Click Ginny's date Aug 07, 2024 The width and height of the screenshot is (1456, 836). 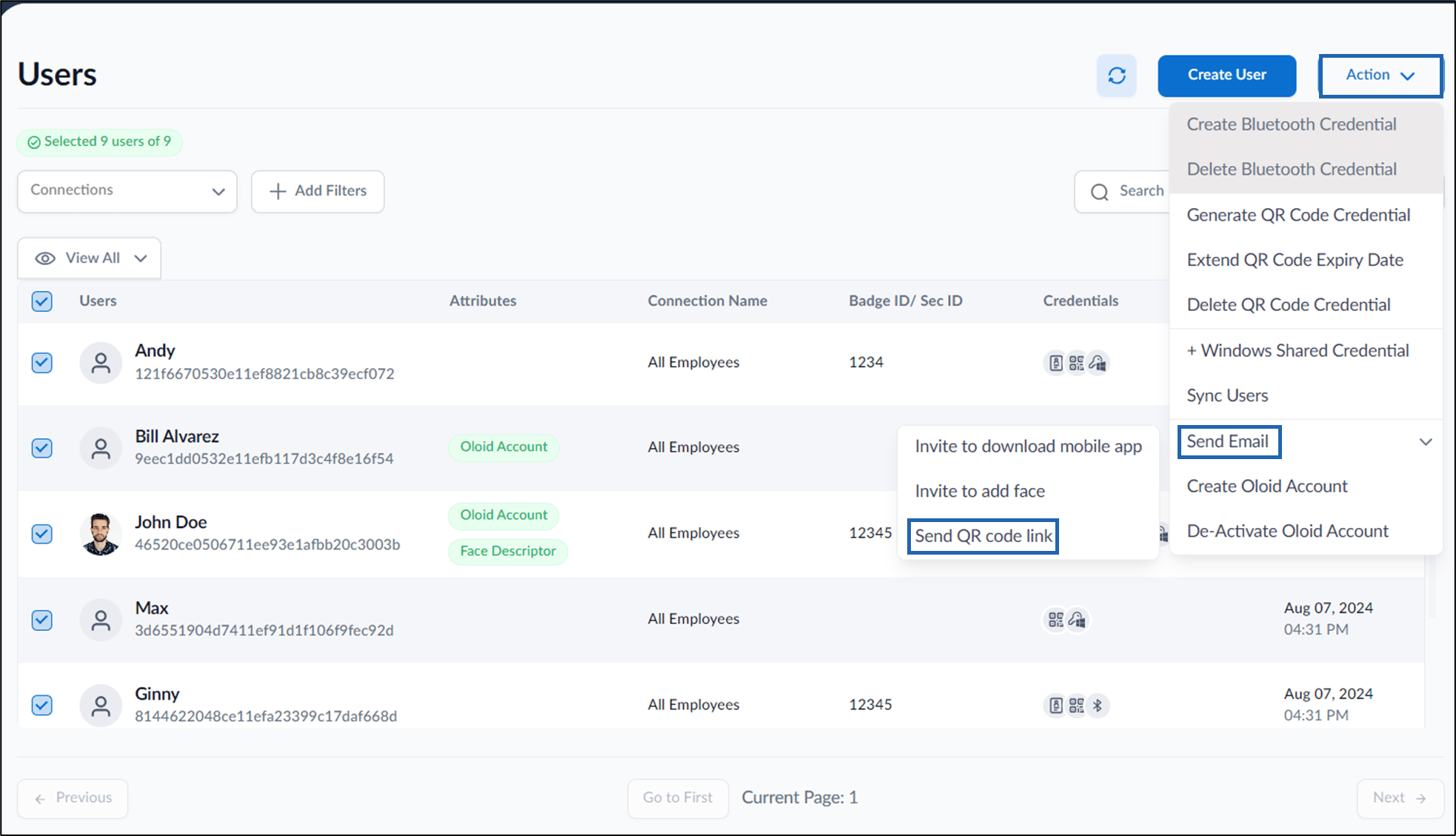tap(1328, 694)
